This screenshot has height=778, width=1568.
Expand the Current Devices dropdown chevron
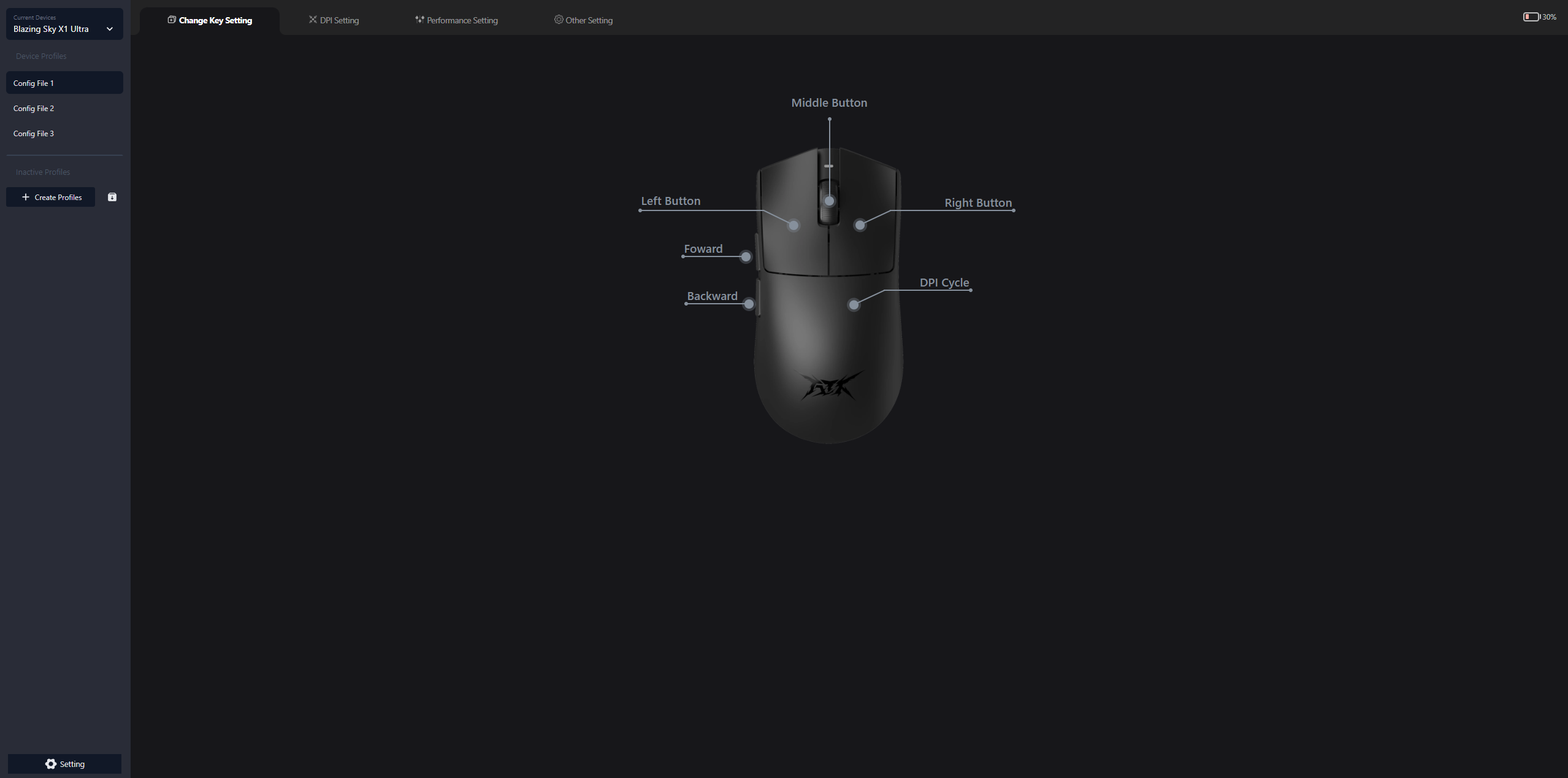point(110,29)
